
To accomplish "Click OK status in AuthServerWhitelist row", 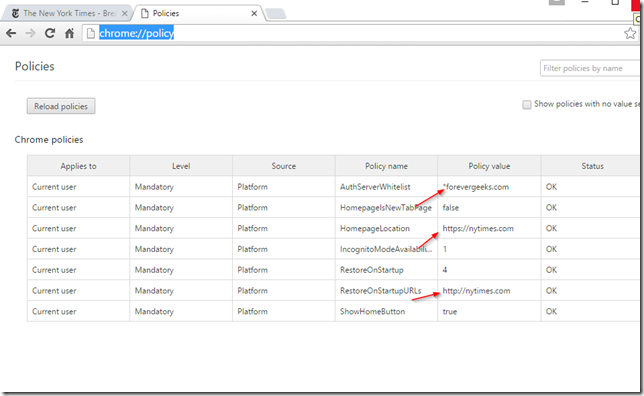I will [x=551, y=187].
